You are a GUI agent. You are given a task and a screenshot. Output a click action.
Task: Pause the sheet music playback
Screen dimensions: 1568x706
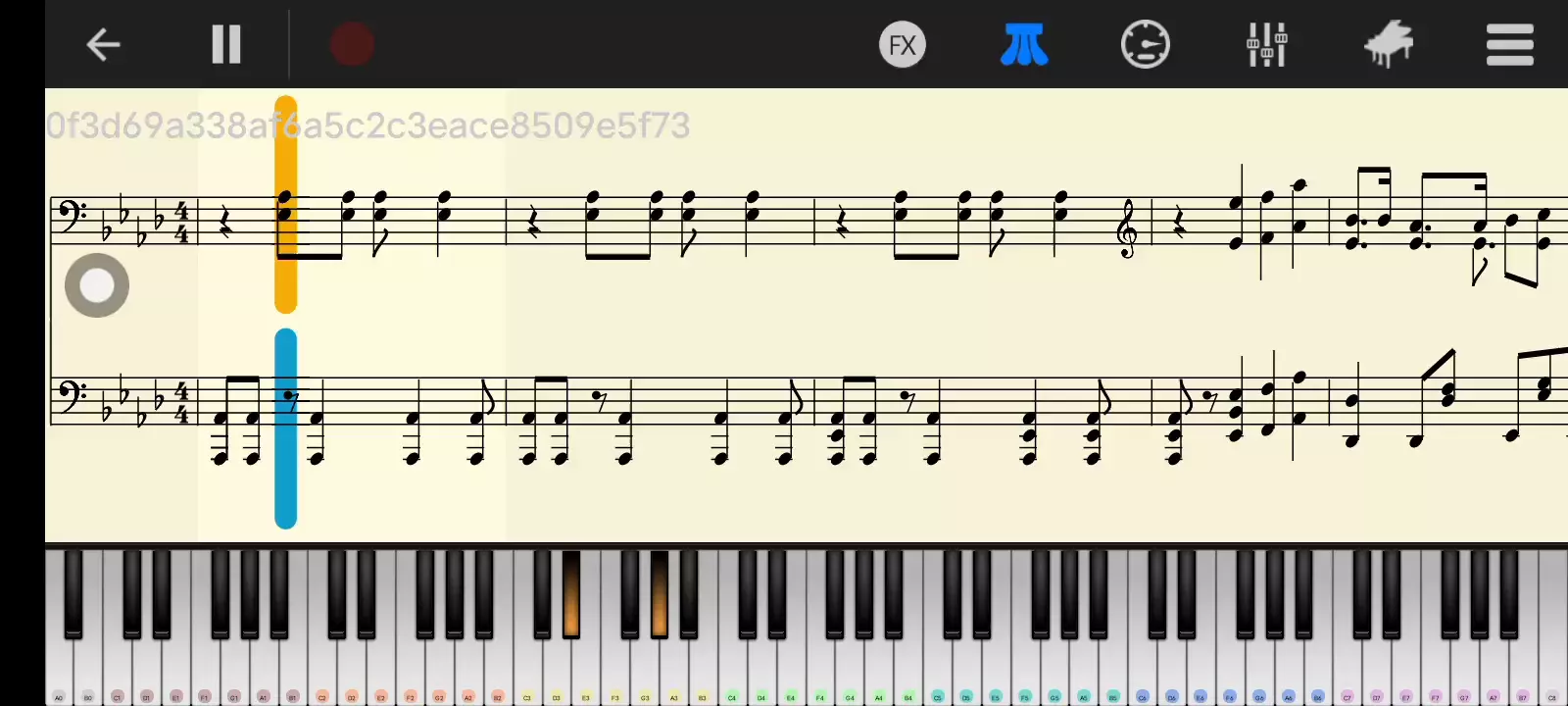click(x=226, y=44)
